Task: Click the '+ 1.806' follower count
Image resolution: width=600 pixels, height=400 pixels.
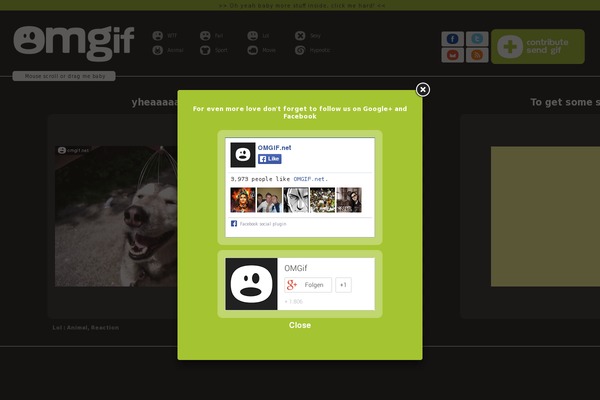Action: pos(293,302)
